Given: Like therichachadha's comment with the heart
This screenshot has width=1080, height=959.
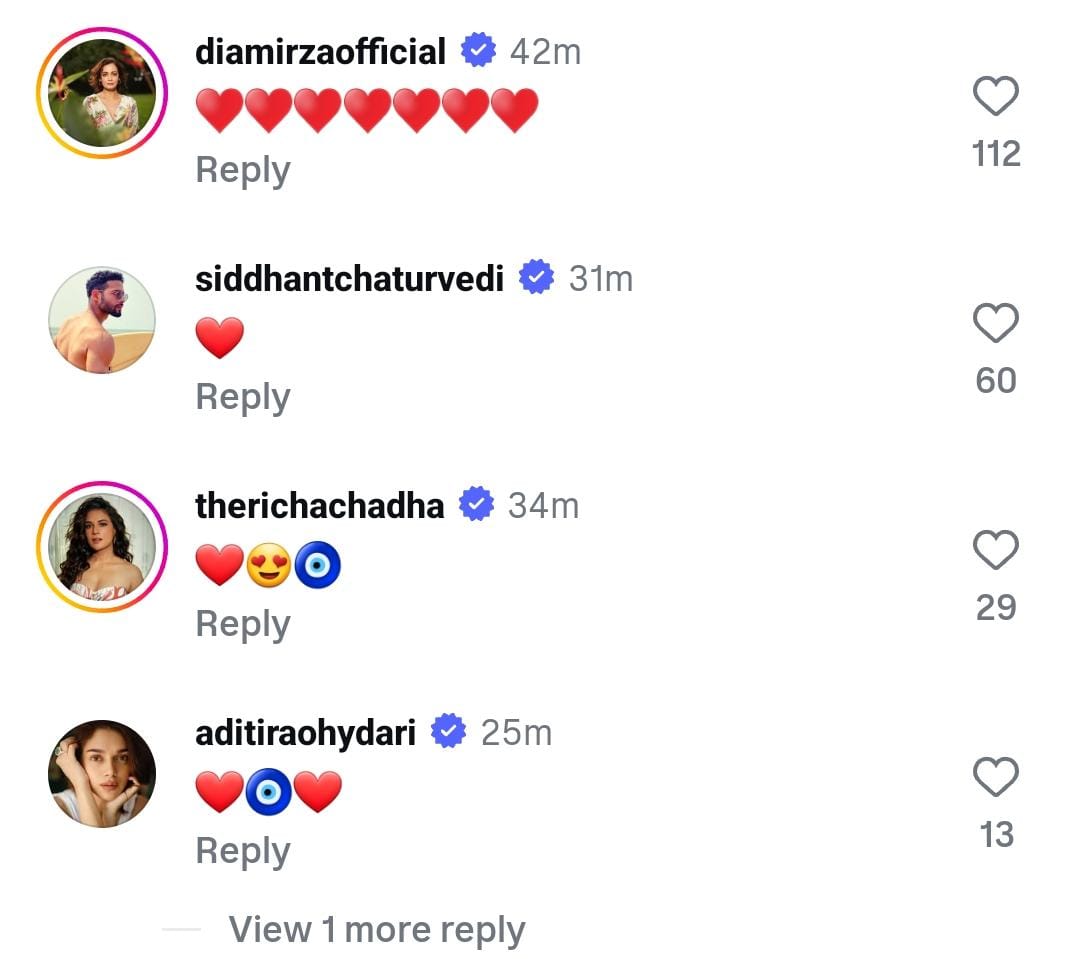Looking at the screenshot, I should (x=995, y=551).
